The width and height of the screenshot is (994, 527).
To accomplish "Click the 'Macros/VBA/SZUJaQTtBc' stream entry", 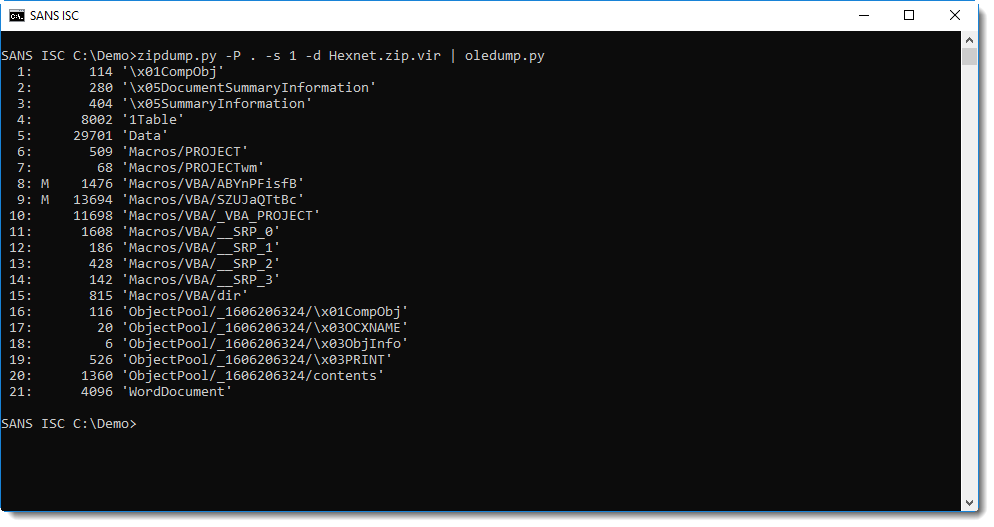I will tap(213, 200).
